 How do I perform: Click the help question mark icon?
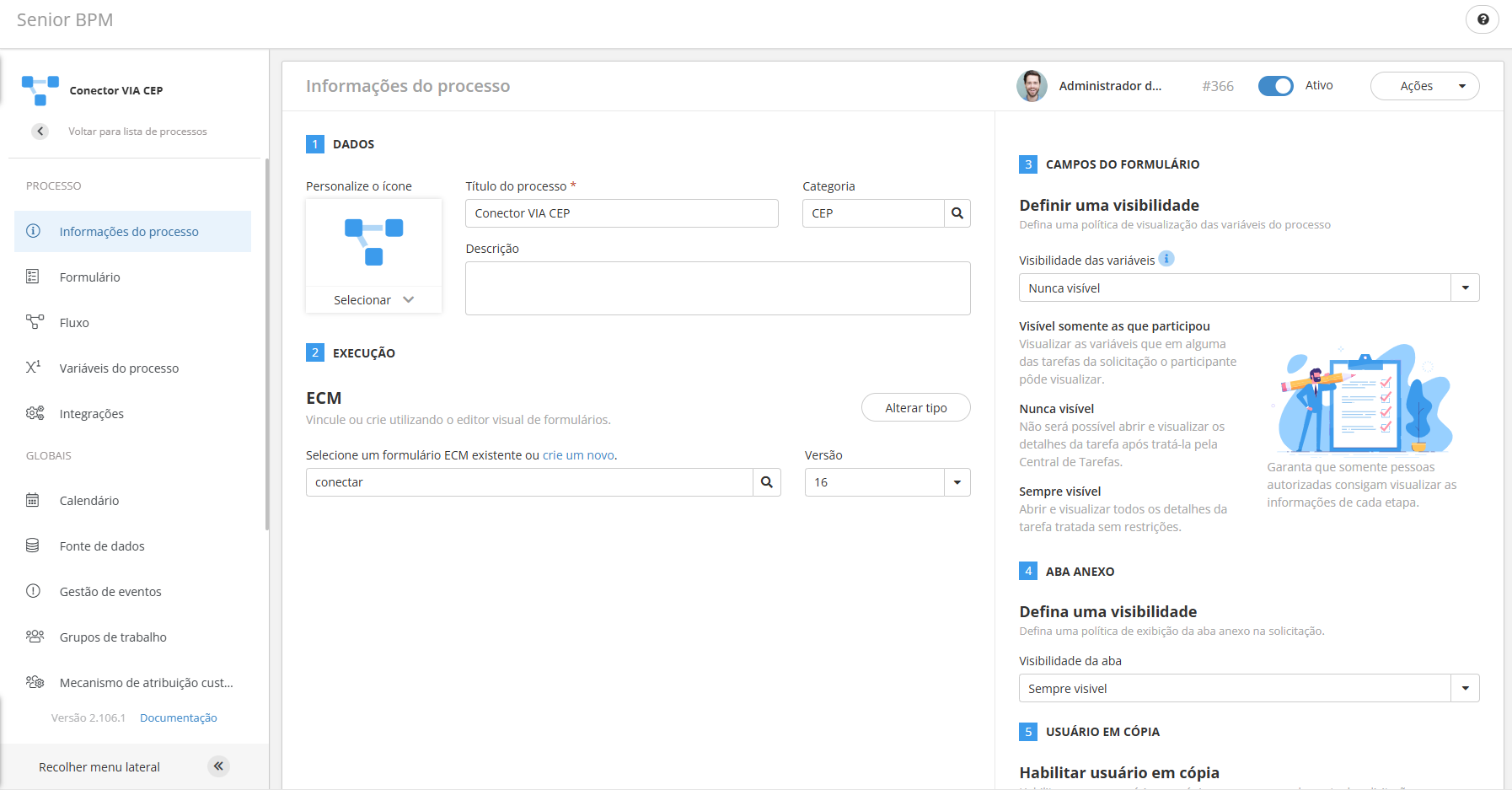[x=1483, y=19]
